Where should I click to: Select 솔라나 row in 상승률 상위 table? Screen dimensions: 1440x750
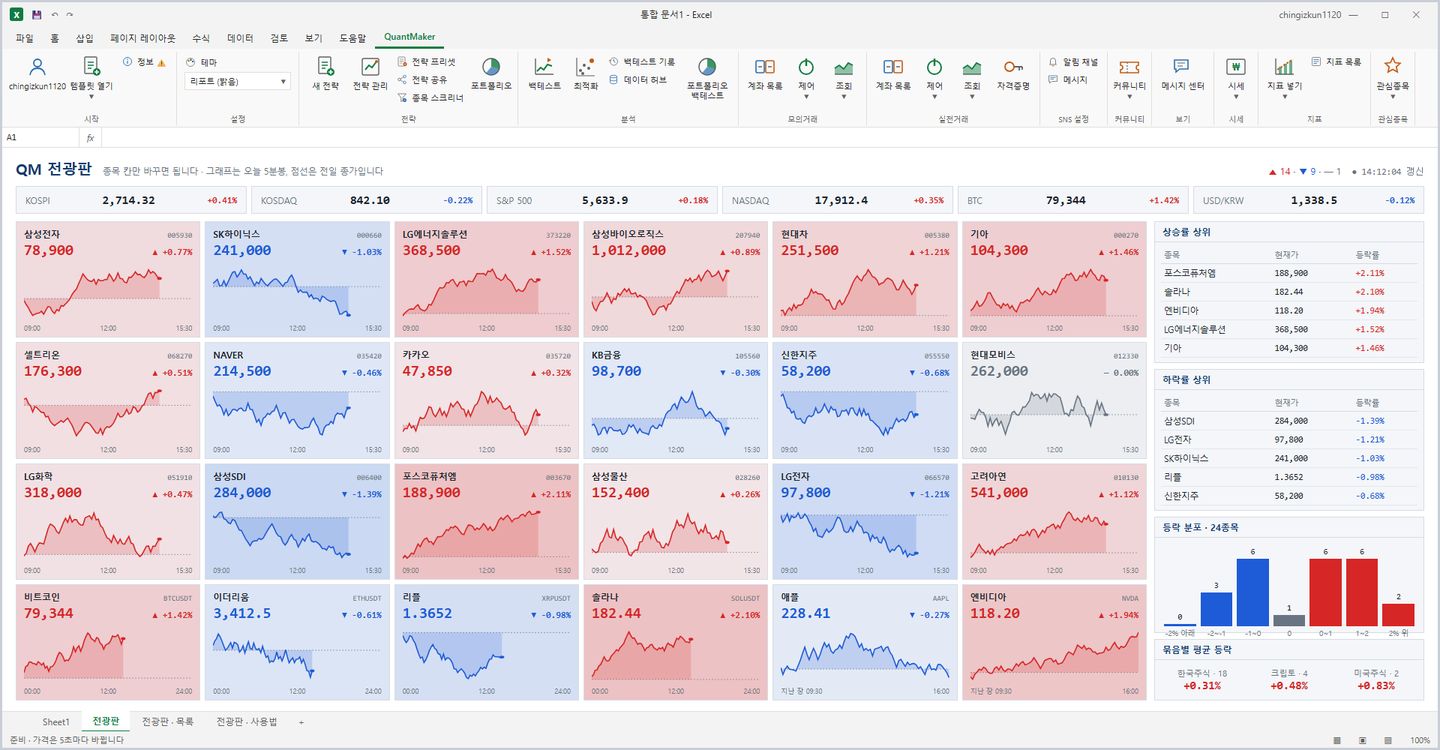coord(1289,291)
